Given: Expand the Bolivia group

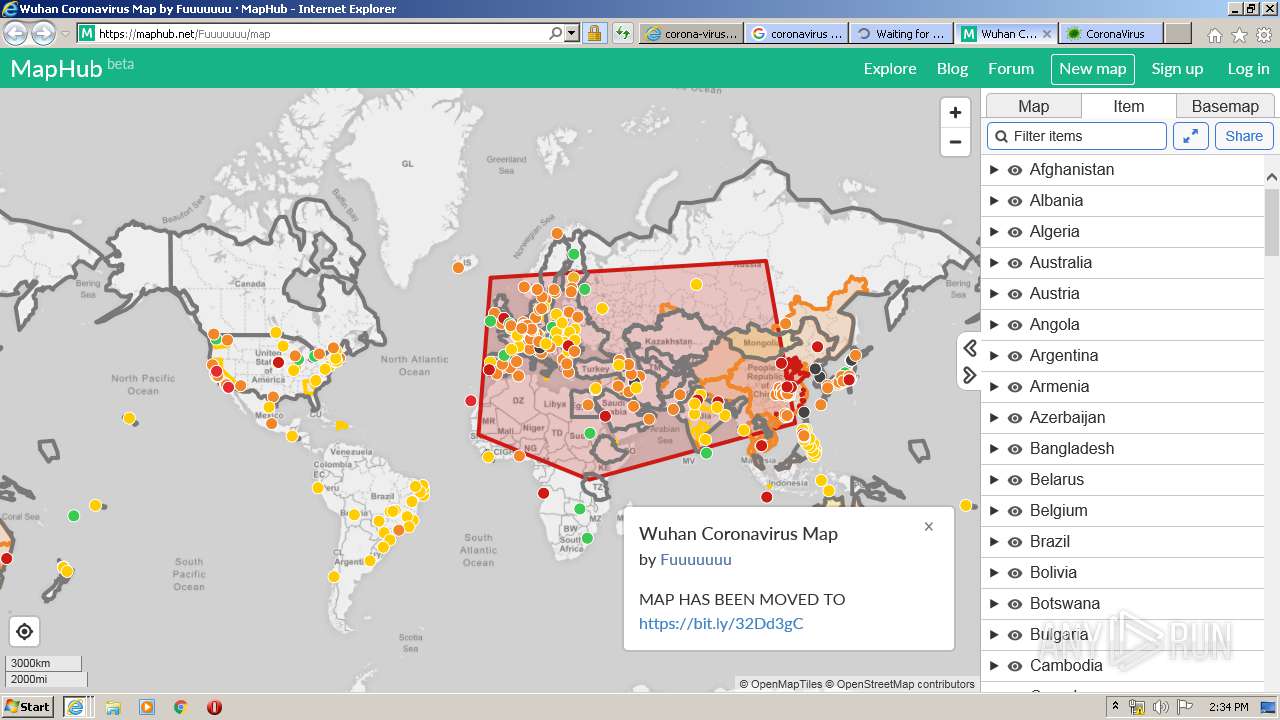Looking at the screenshot, I should point(994,573).
